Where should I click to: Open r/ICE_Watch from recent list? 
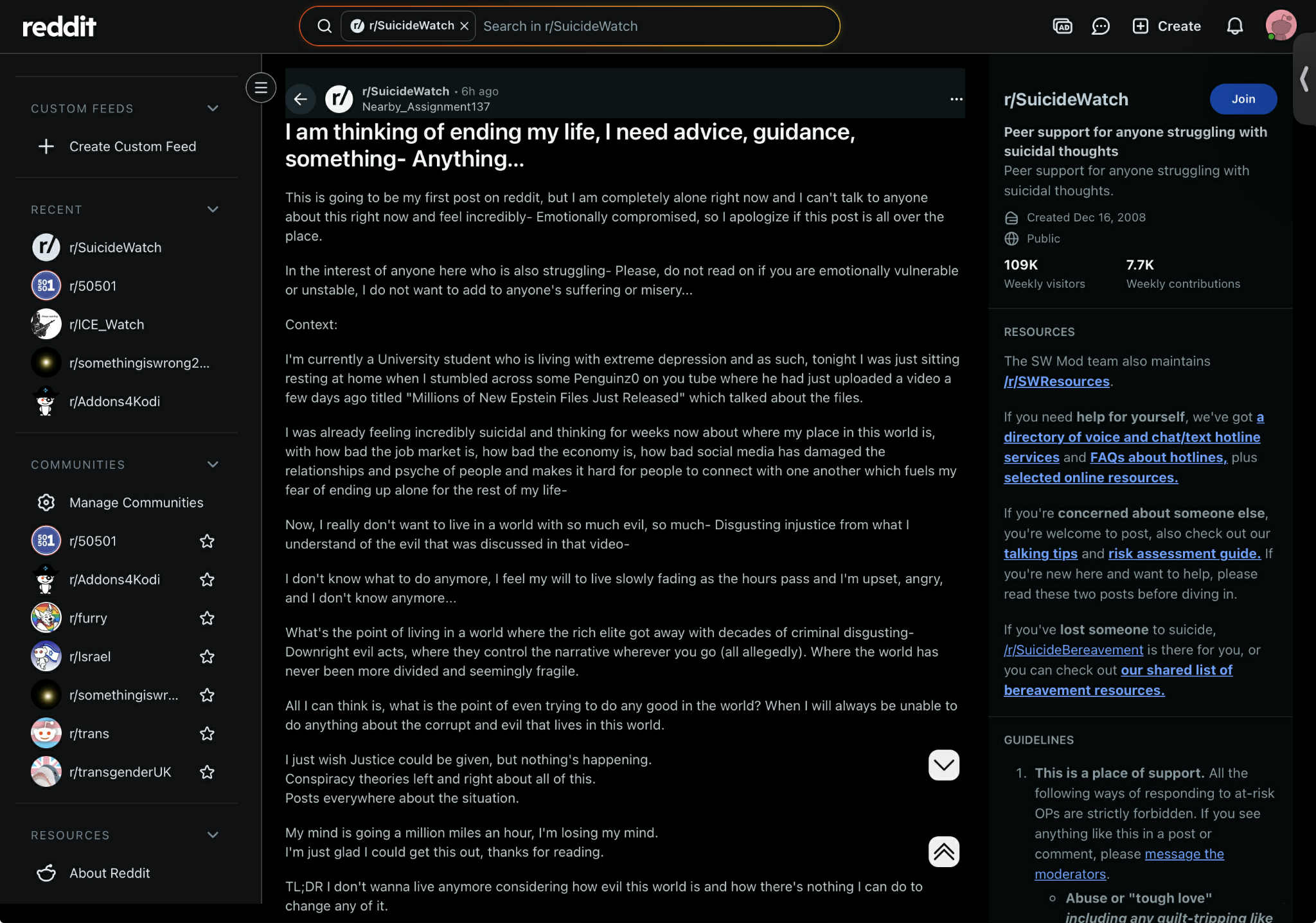tap(107, 324)
